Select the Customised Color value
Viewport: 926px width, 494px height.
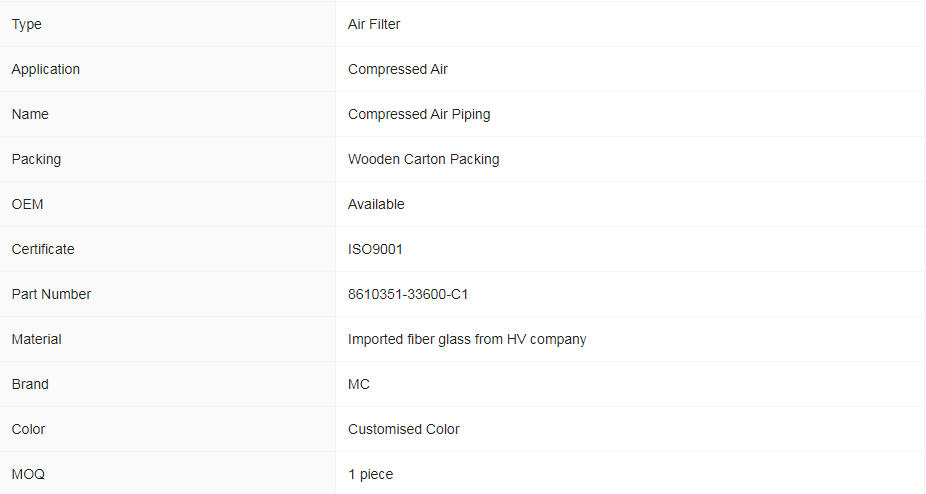[403, 429]
